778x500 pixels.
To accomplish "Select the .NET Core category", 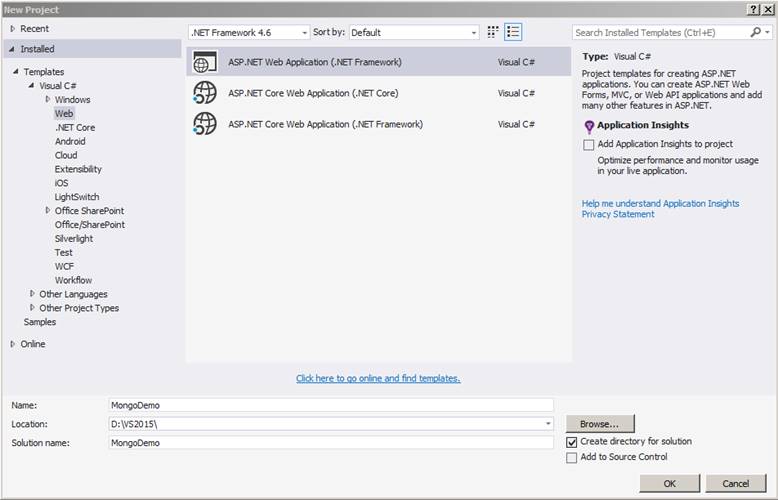I will pyautogui.click(x=75, y=127).
